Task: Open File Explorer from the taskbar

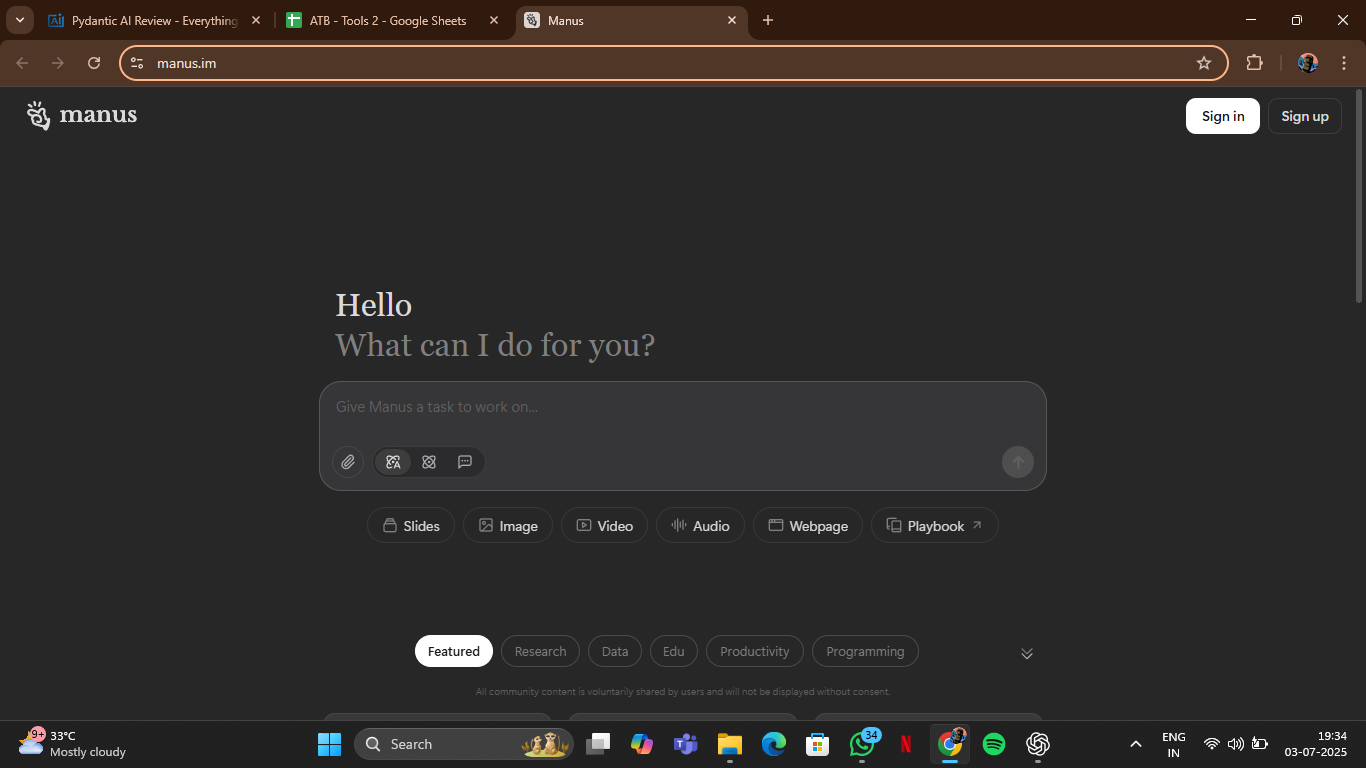Action: click(x=729, y=744)
